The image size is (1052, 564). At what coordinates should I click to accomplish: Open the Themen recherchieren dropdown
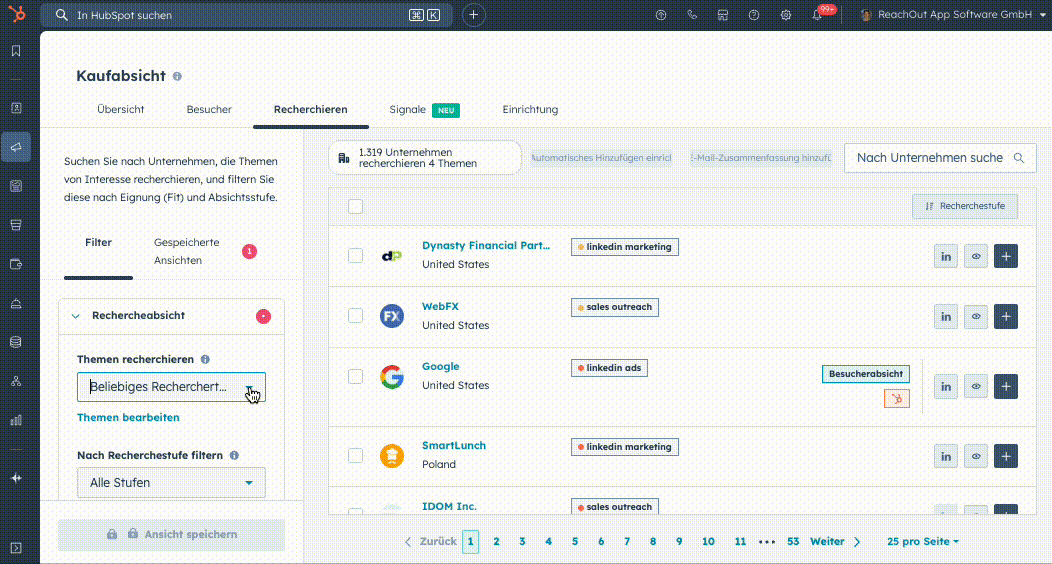tap(171, 387)
